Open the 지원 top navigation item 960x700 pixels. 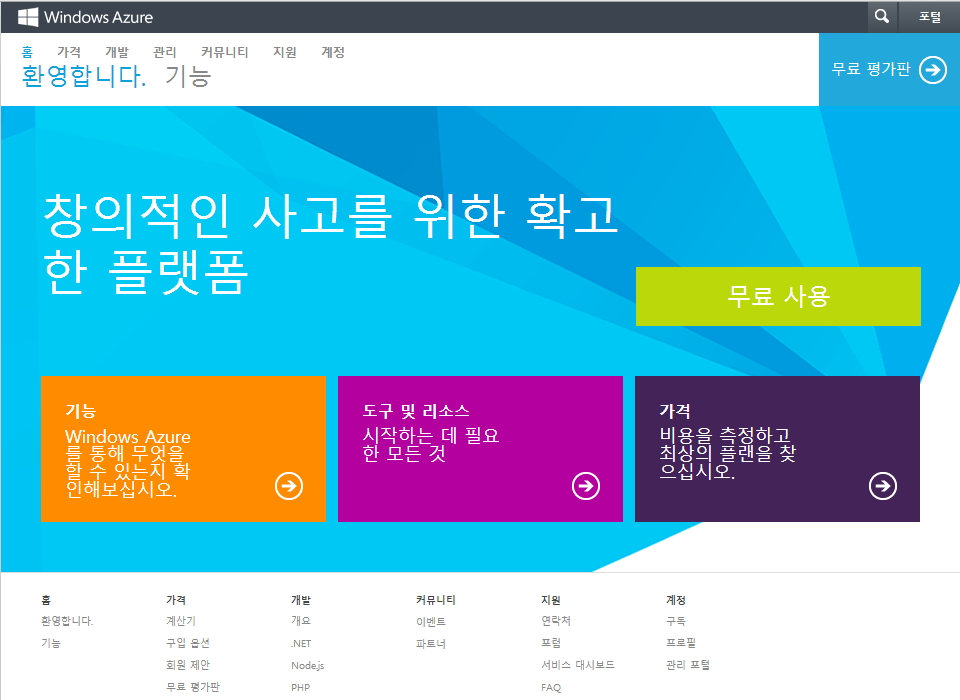tap(285, 52)
